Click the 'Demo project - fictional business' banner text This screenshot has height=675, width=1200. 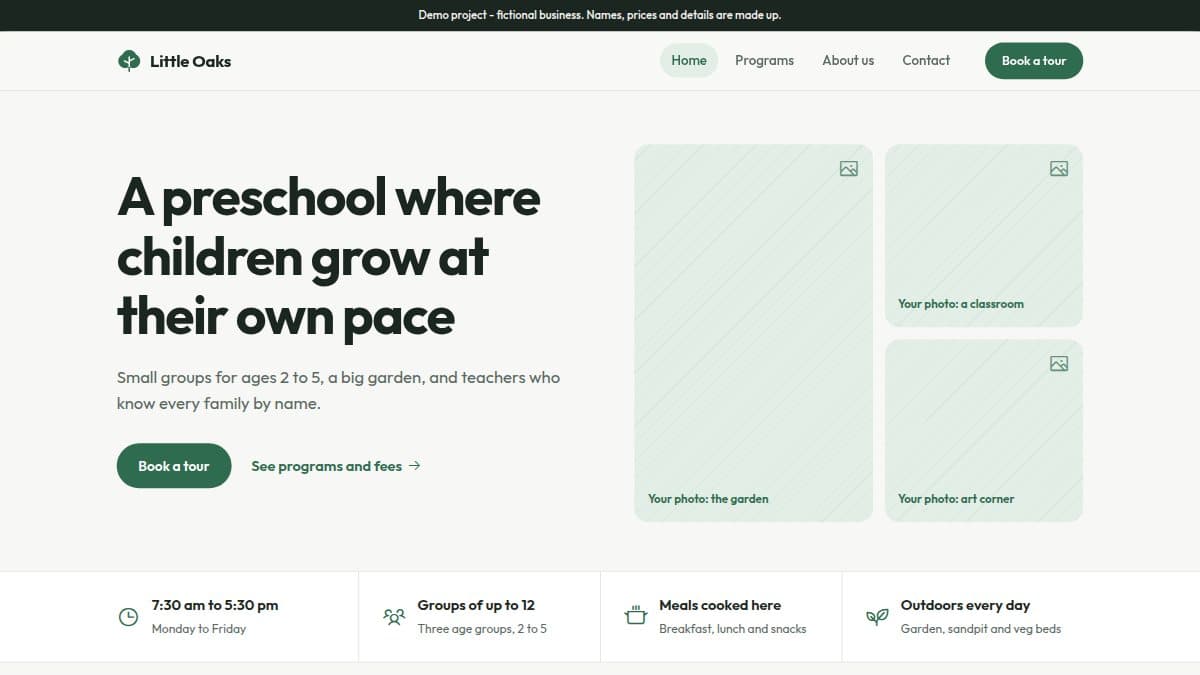[x=600, y=15]
